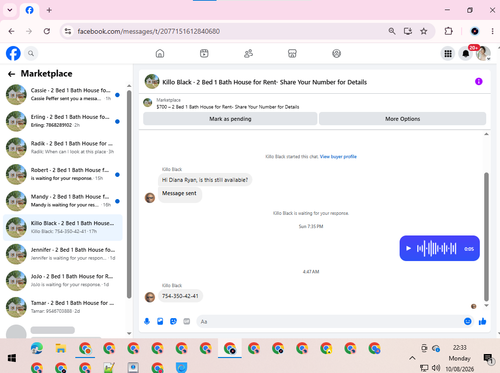The height and width of the screenshot is (373, 500).
Task: Open the Facebook search magnifier
Action: pyautogui.click(x=31, y=53)
